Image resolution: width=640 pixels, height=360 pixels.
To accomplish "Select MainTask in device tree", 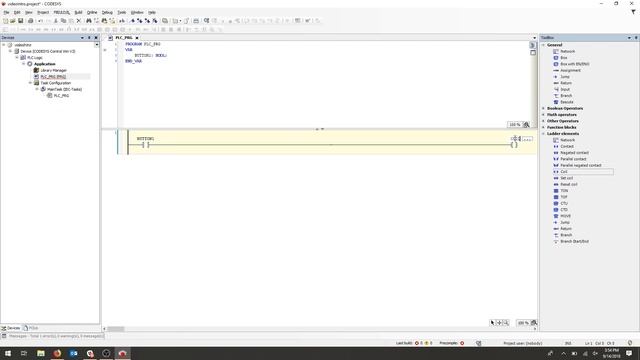I will tap(64, 89).
